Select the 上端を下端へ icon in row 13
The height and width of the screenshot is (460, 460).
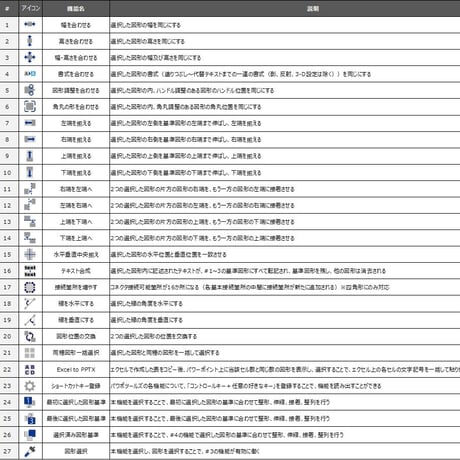[30, 221]
